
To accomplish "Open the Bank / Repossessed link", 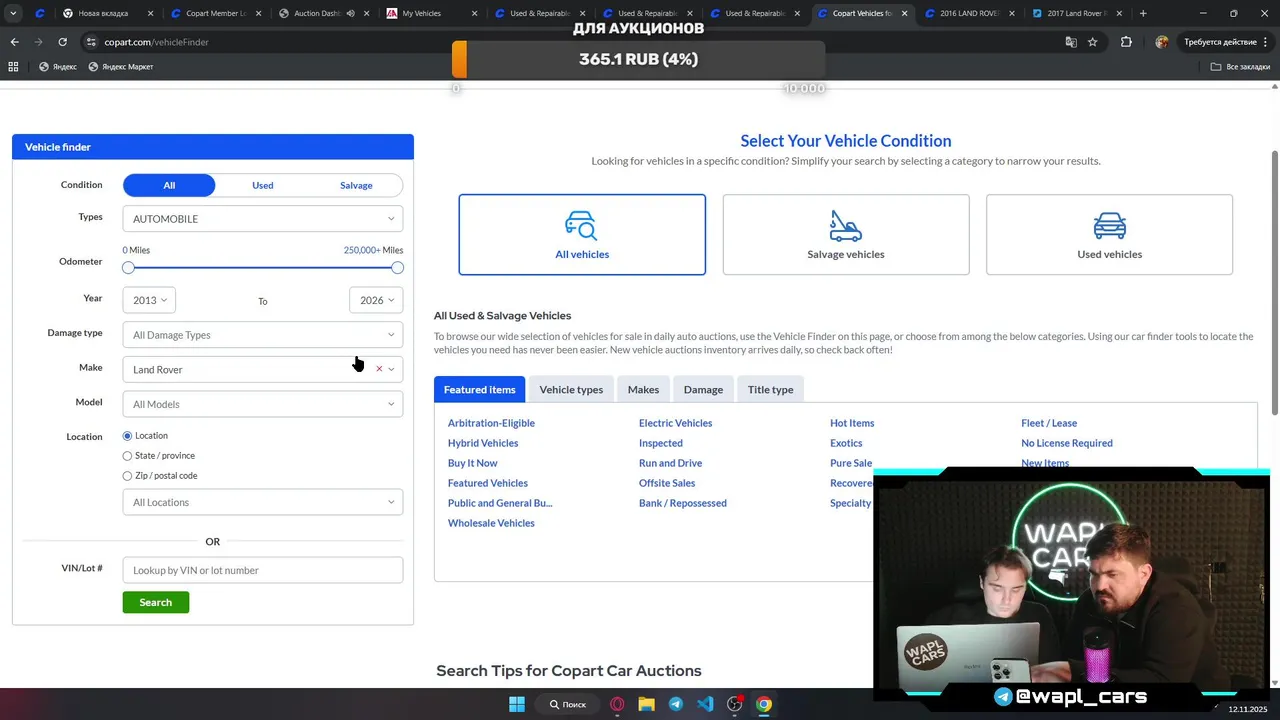I will pos(683,503).
